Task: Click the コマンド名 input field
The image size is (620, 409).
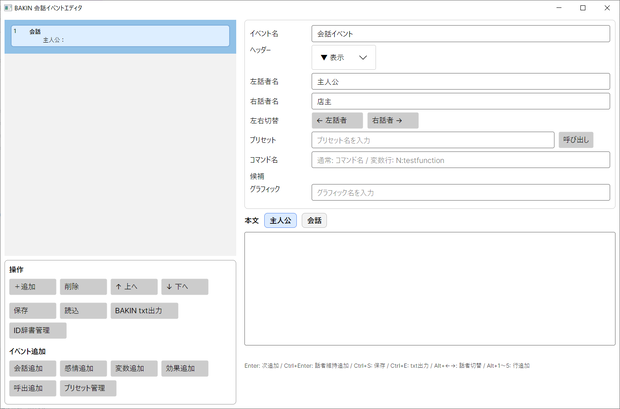Action: (x=461, y=160)
